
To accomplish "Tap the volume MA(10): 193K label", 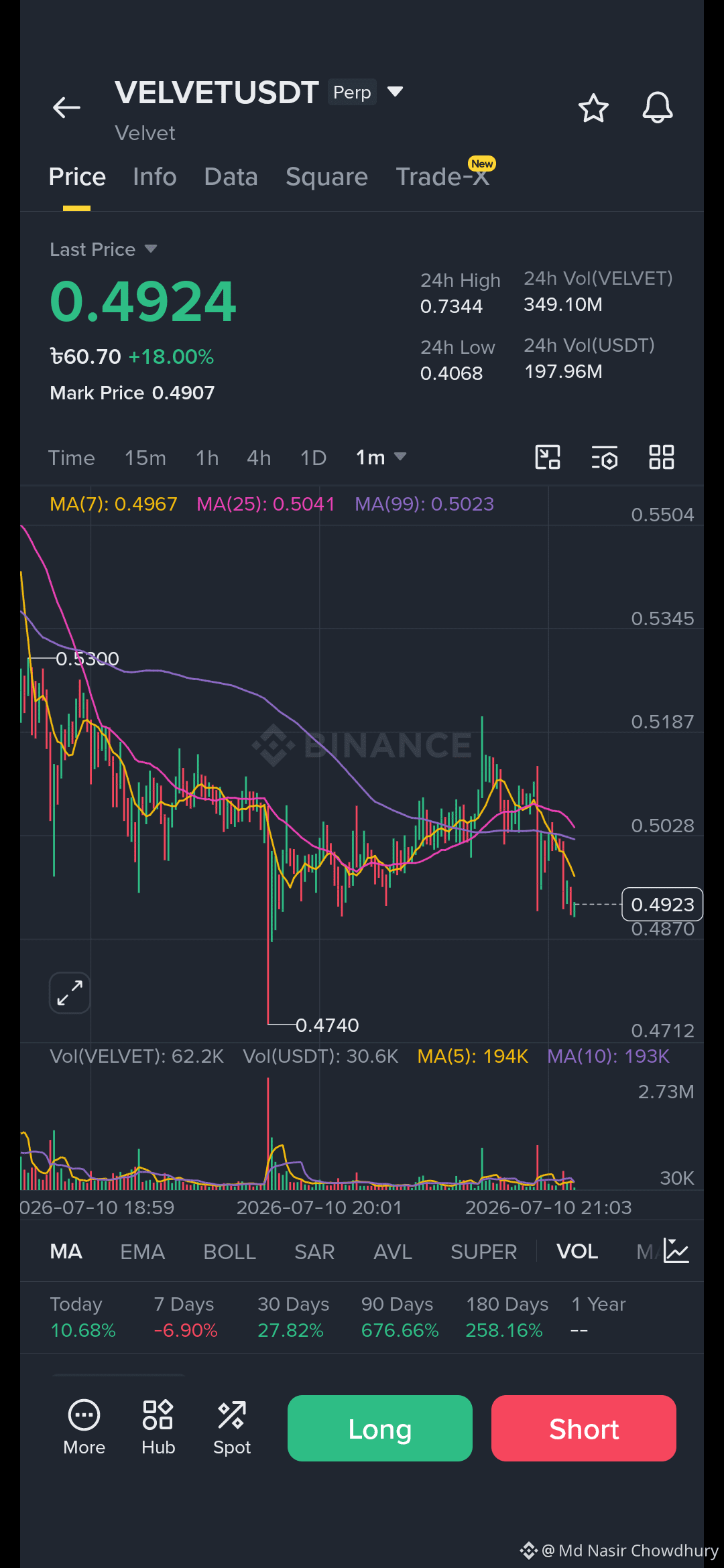I will coord(608,1056).
